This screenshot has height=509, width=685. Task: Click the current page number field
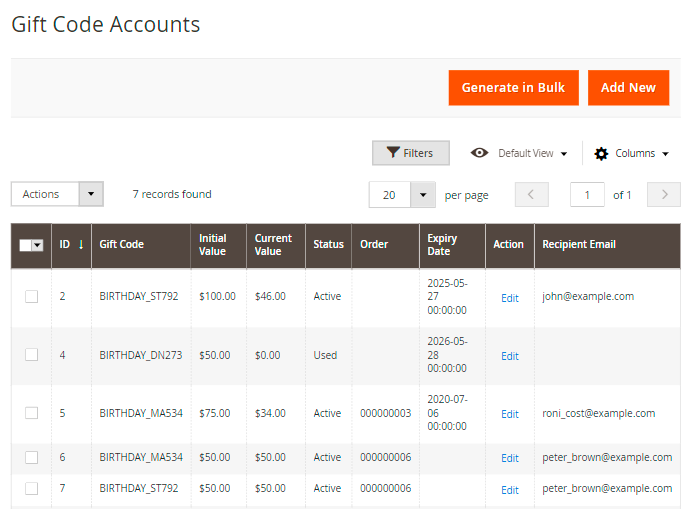587,195
